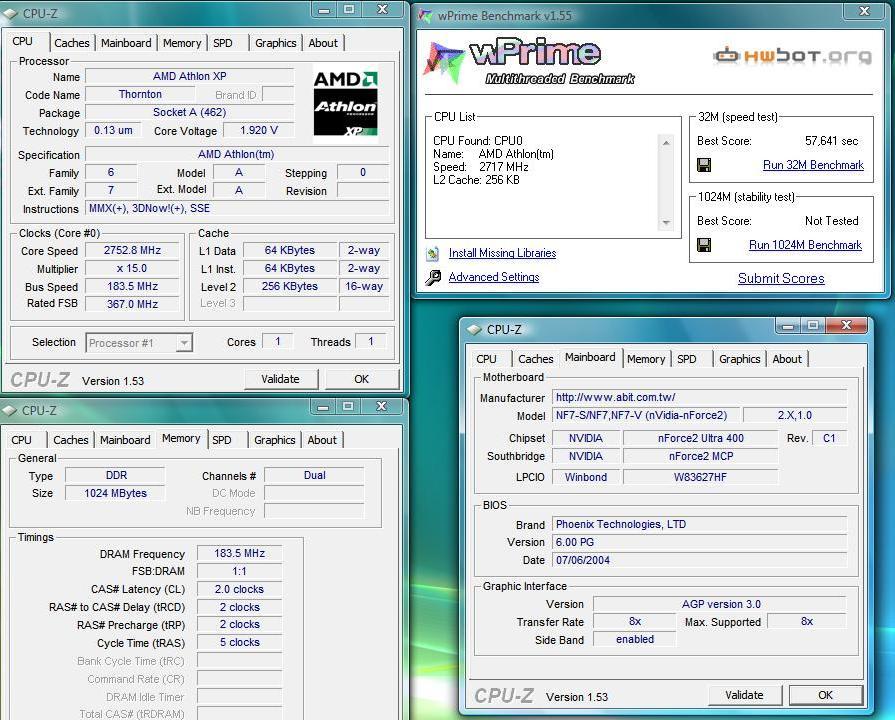895x720 pixels.
Task: Open the Advanced Settings link
Action: click(494, 277)
